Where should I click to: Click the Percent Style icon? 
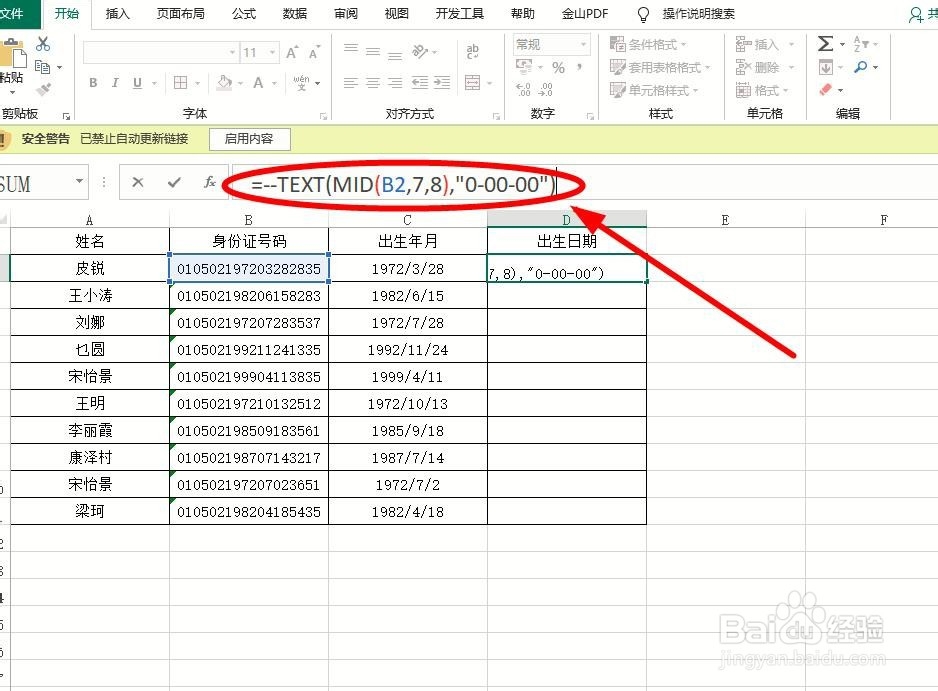558,67
